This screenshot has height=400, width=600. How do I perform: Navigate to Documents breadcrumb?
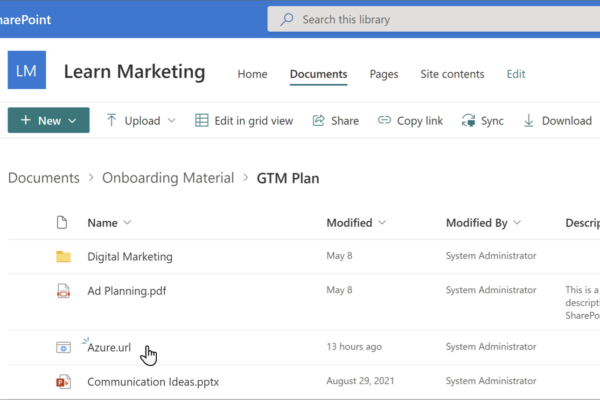(44, 178)
